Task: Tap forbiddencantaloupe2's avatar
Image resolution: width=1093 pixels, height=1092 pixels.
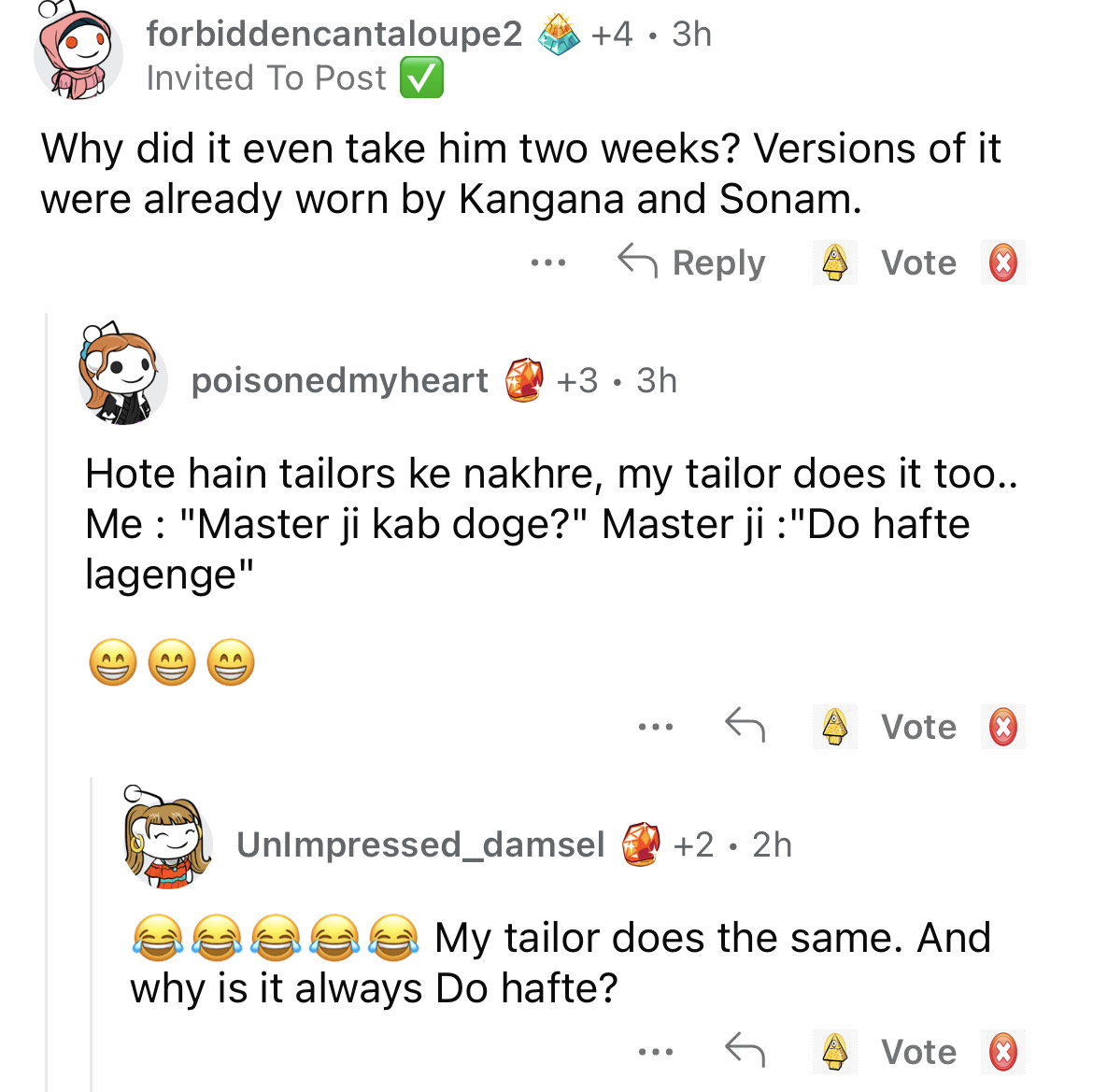Action: click(x=78, y=56)
